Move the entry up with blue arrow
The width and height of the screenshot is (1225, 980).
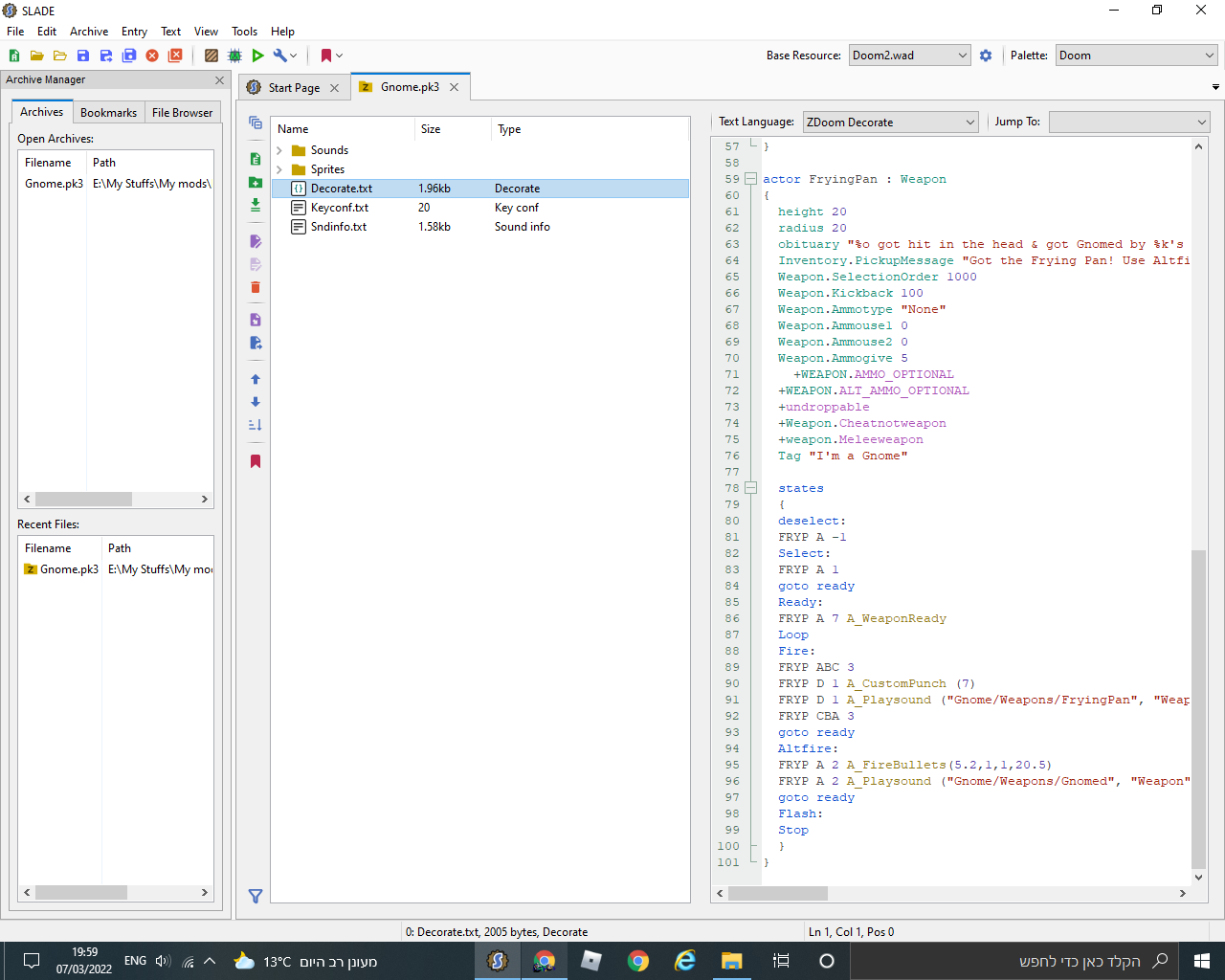[256, 379]
